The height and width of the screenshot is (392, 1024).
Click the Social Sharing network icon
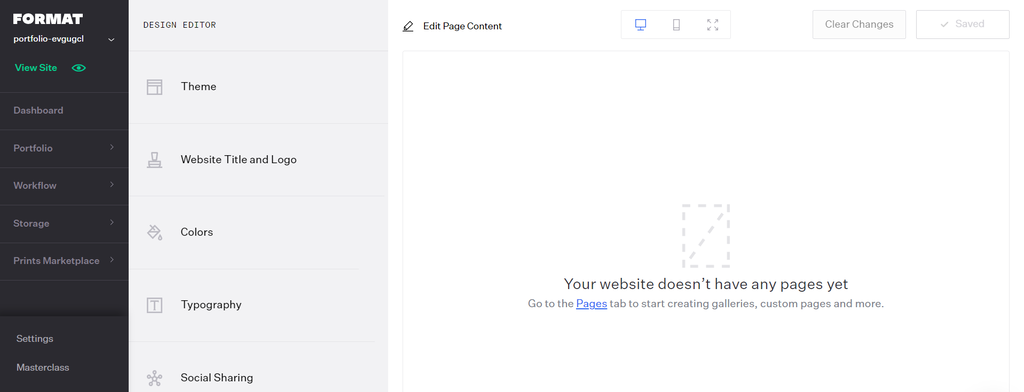tap(154, 378)
